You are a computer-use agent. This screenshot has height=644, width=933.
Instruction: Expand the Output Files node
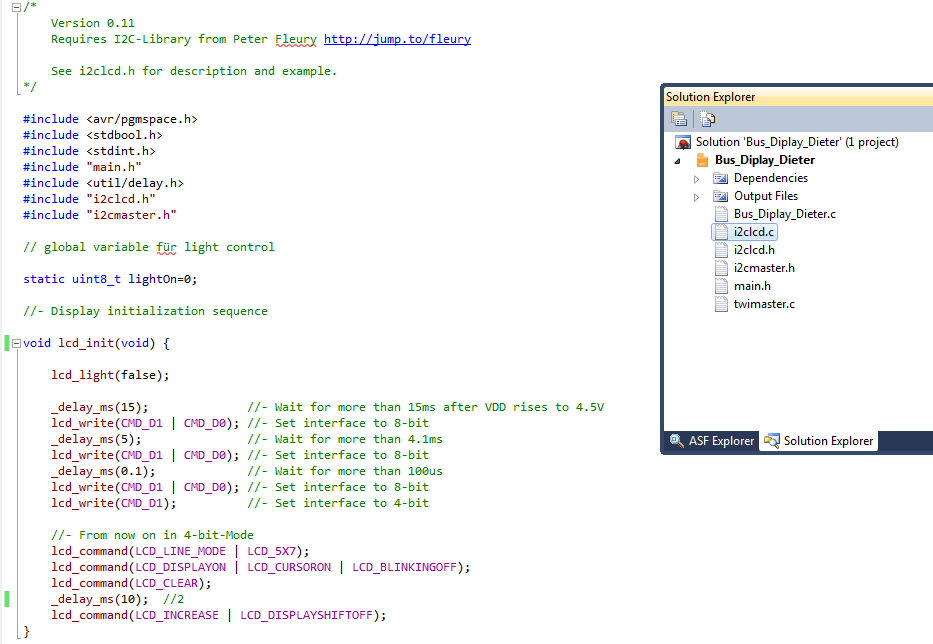pyautogui.click(x=696, y=196)
